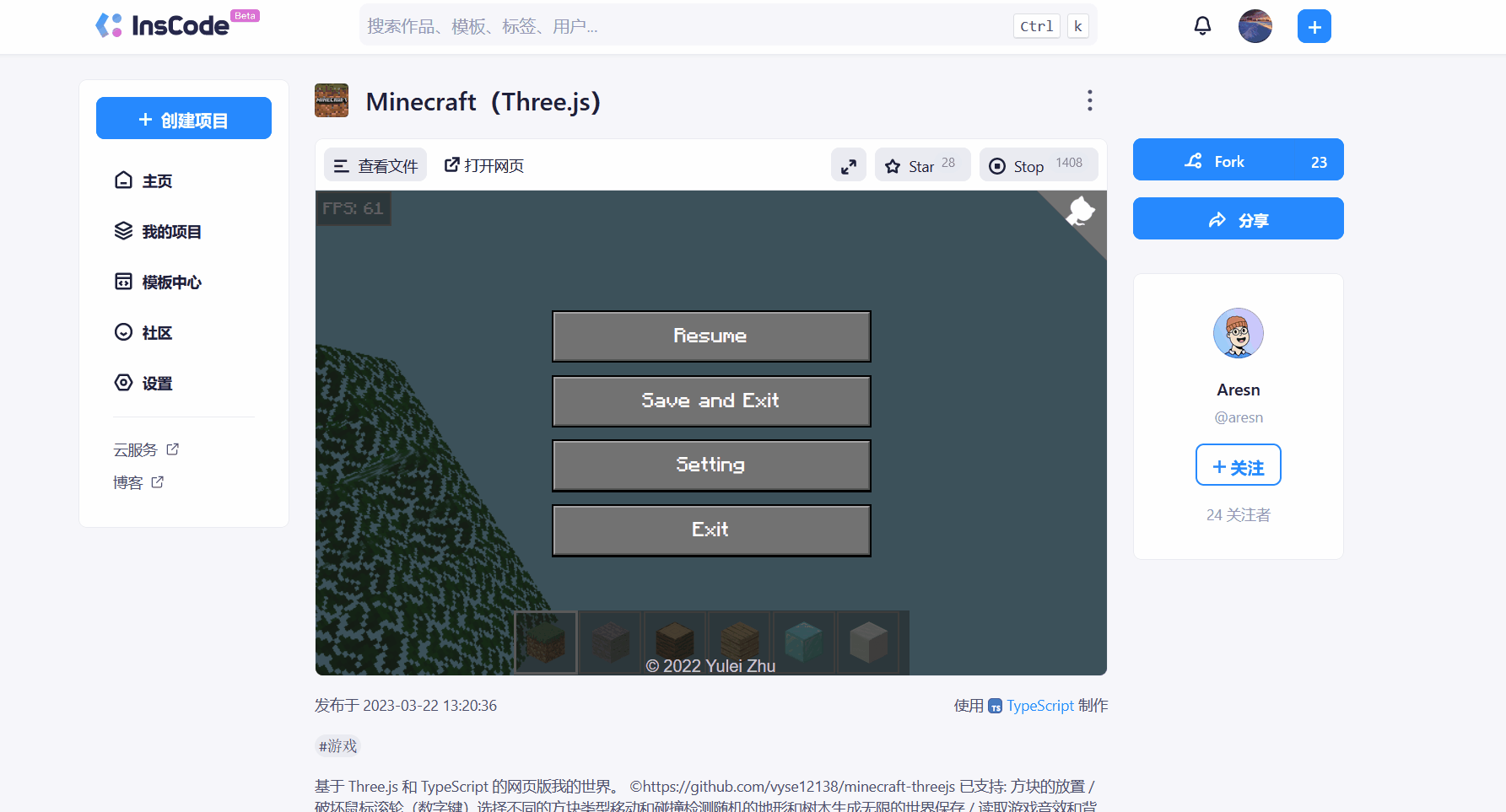Click the FPS counter in game
This screenshot has width=1506, height=812.
[353, 208]
